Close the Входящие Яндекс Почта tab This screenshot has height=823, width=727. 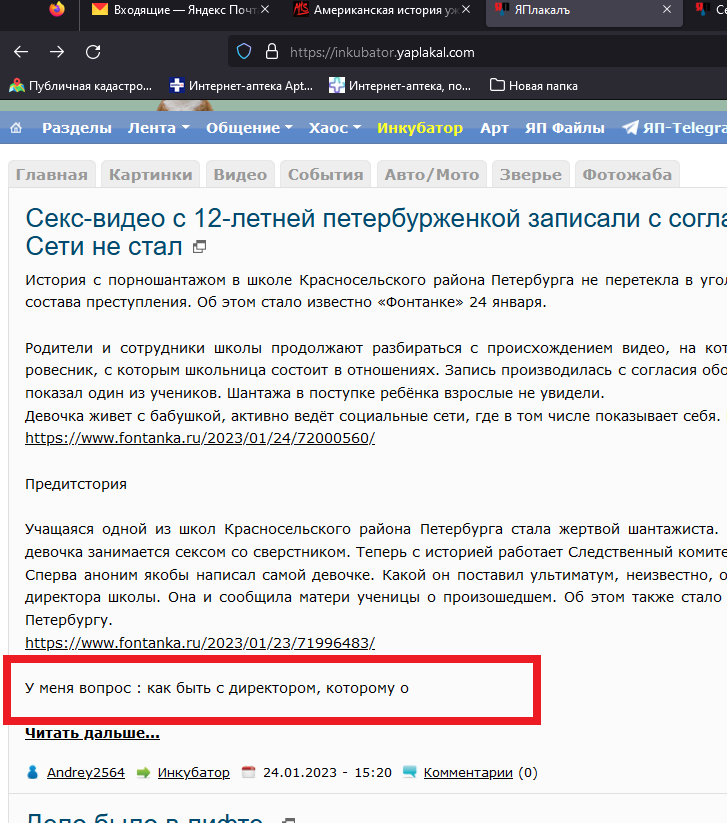(265, 9)
